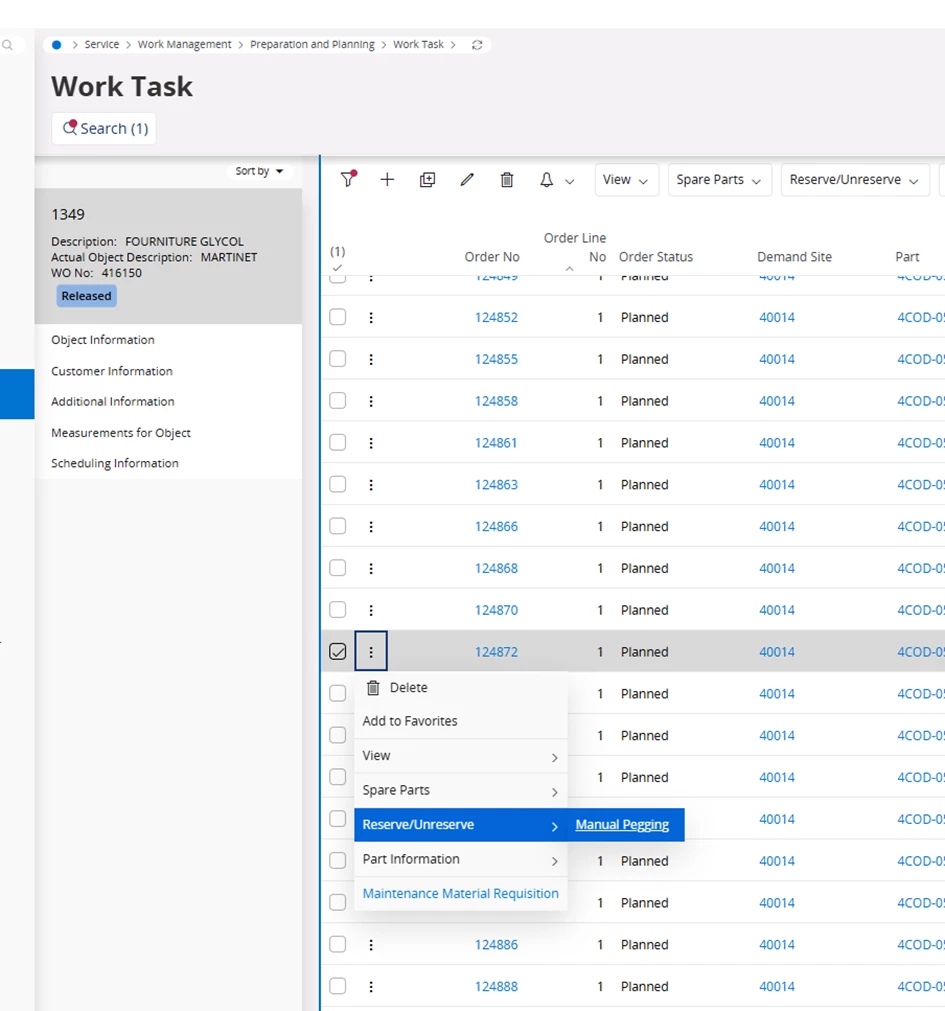Click the filter funnel icon

click(x=348, y=180)
